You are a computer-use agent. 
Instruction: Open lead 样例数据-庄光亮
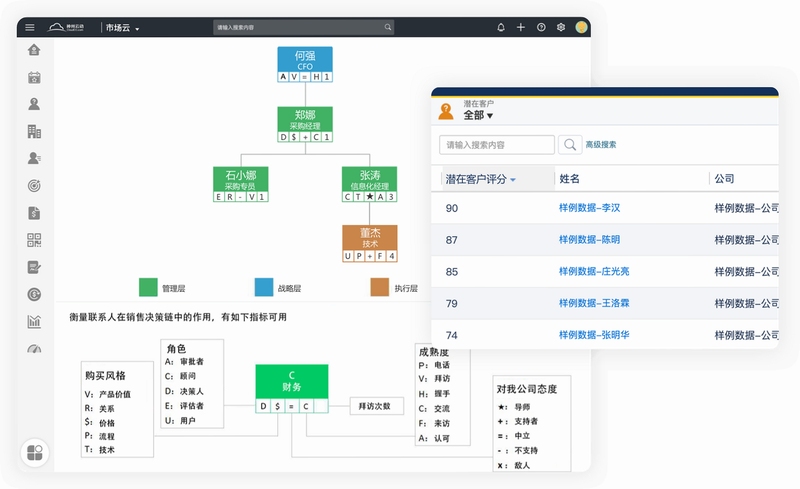pyautogui.click(x=594, y=272)
